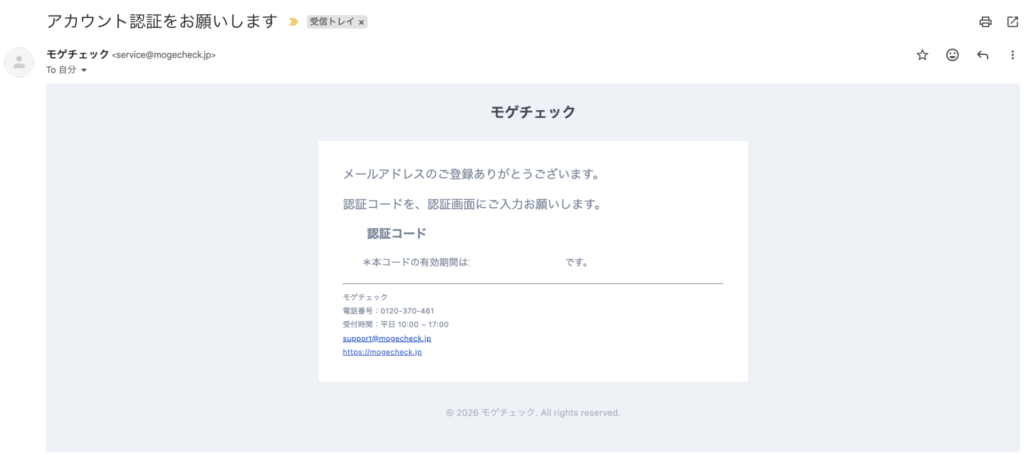Open the three-dot more options menu
This screenshot has height=455, width=1024.
(1012, 55)
